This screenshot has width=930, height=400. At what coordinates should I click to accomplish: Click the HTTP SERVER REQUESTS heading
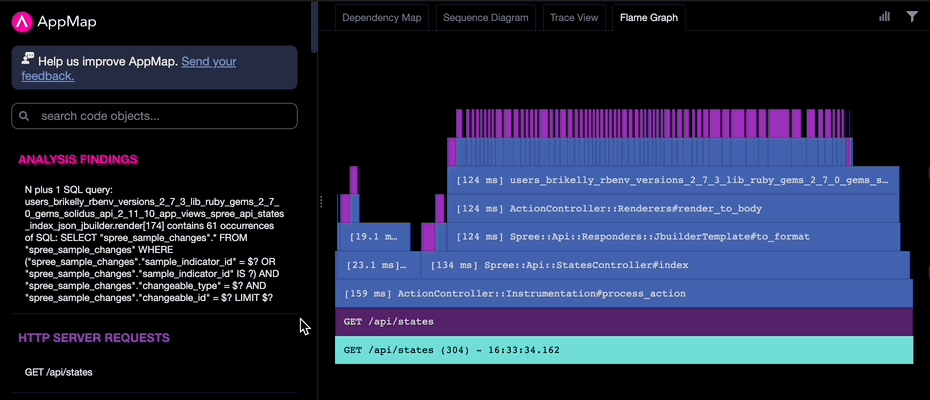pos(94,338)
